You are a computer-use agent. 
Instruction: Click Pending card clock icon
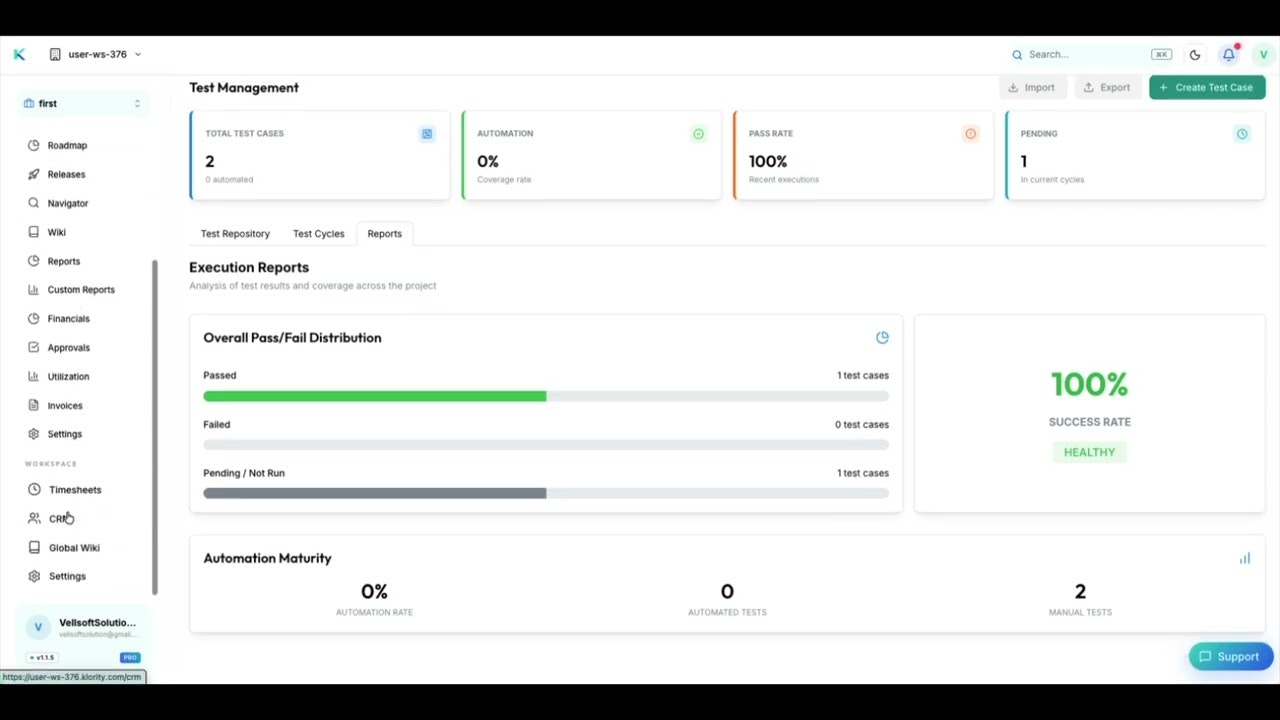click(x=1242, y=134)
